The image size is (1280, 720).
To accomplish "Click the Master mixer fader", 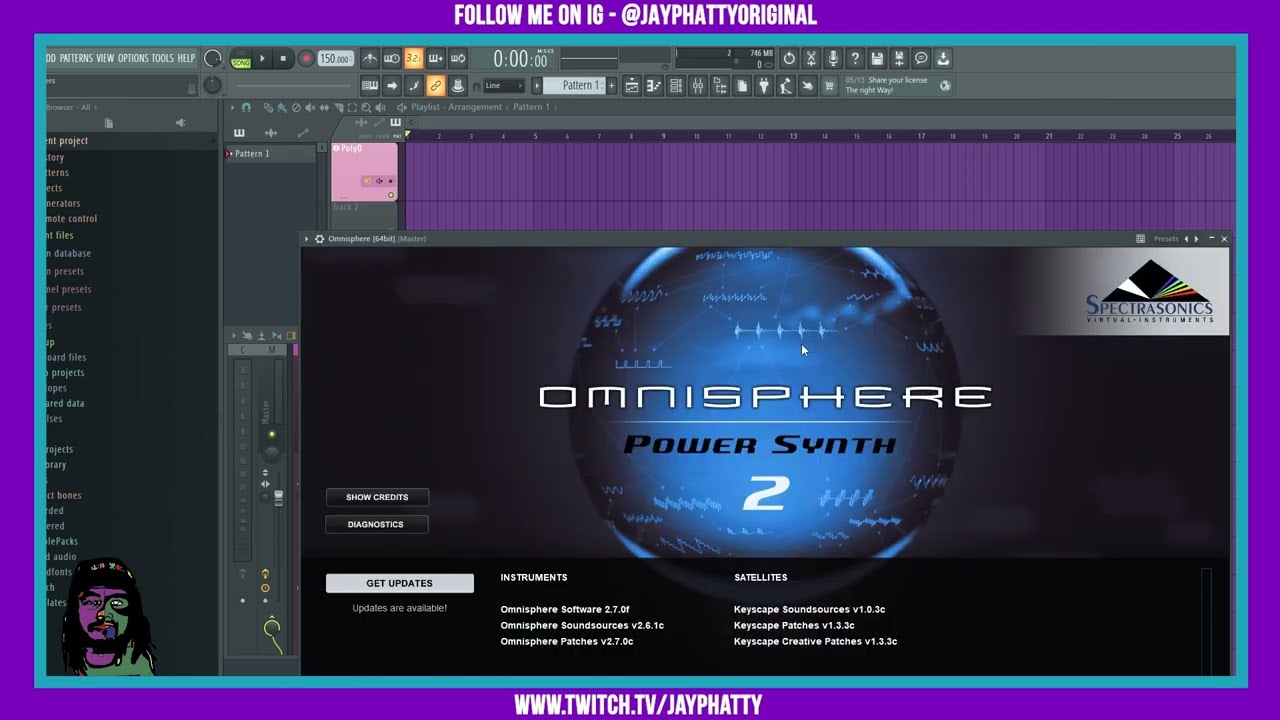I will click(x=279, y=497).
